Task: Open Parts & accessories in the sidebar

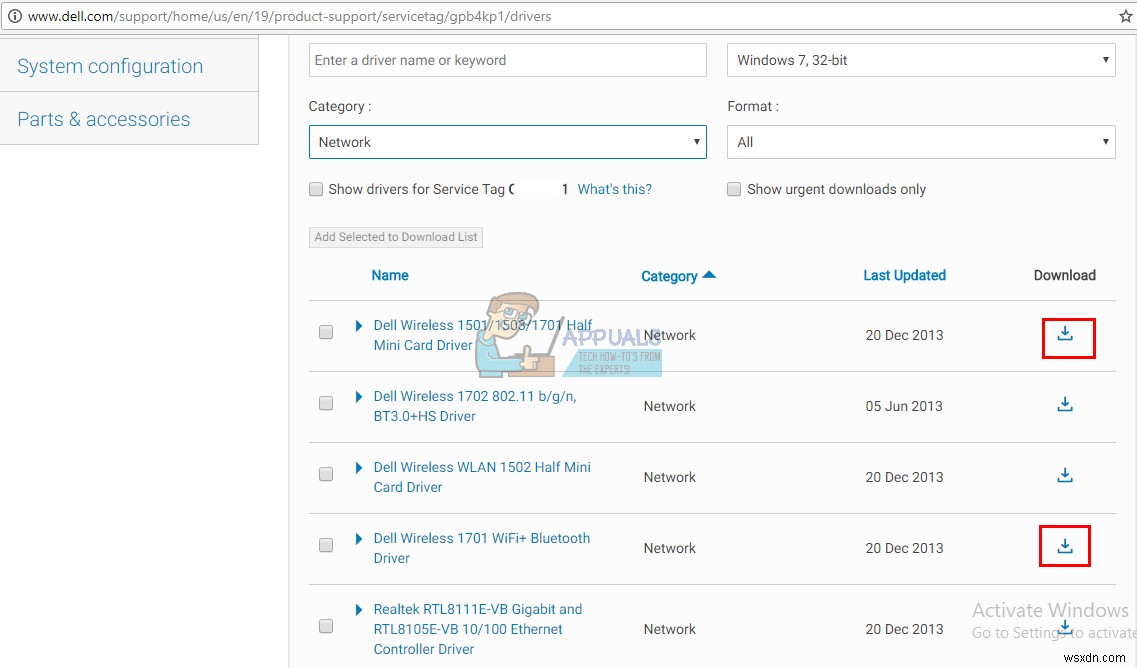Action: point(104,119)
